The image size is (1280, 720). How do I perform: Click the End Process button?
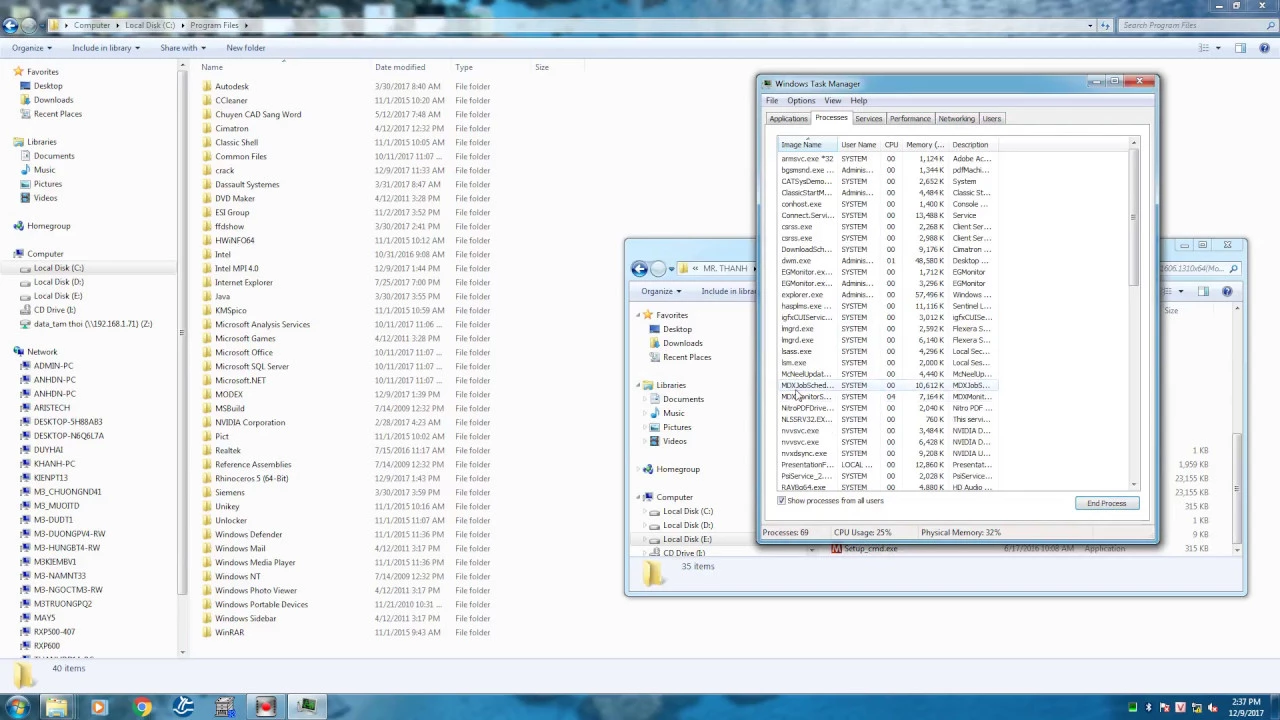pyautogui.click(x=1106, y=503)
